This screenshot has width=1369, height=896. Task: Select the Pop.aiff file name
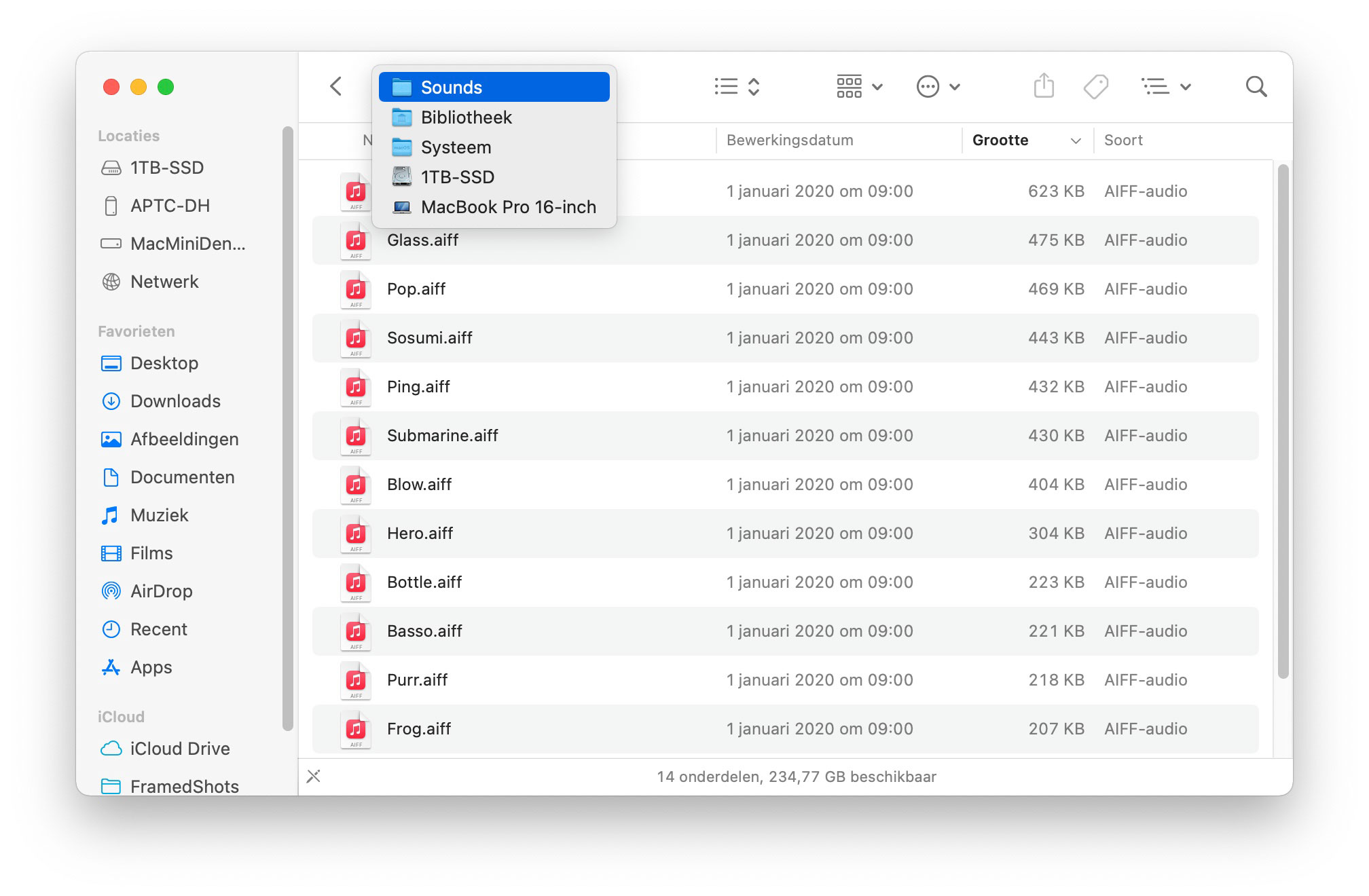(x=416, y=289)
